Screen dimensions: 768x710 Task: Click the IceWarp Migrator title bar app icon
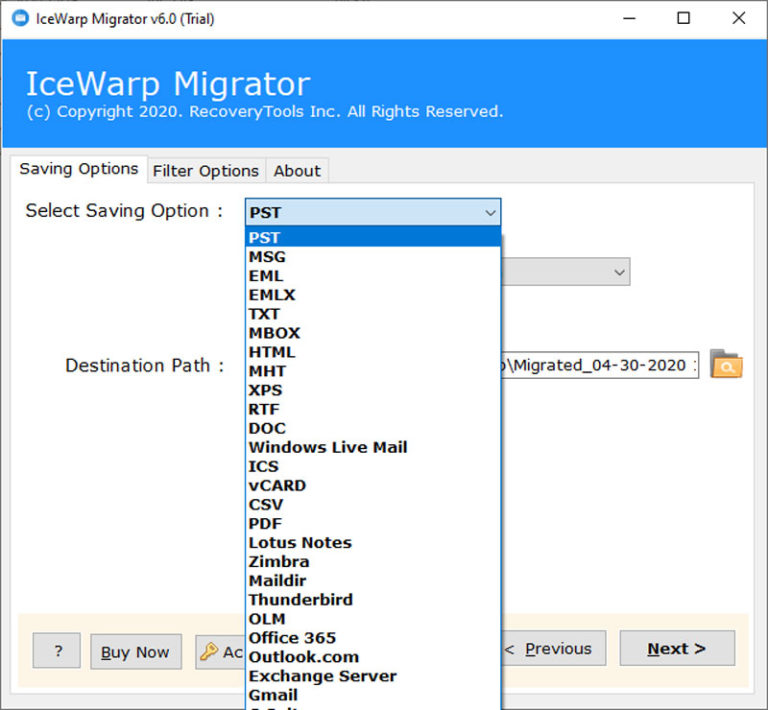[x=20, y=19]
